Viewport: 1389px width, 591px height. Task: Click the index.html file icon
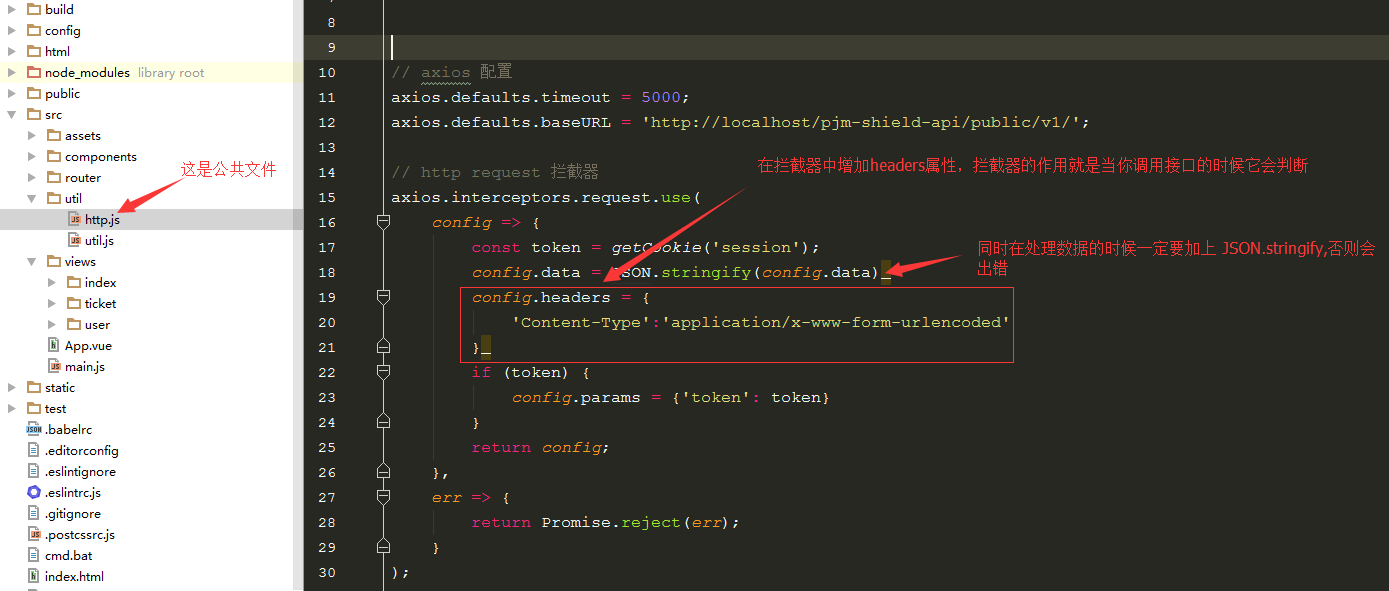click(33, 576)
